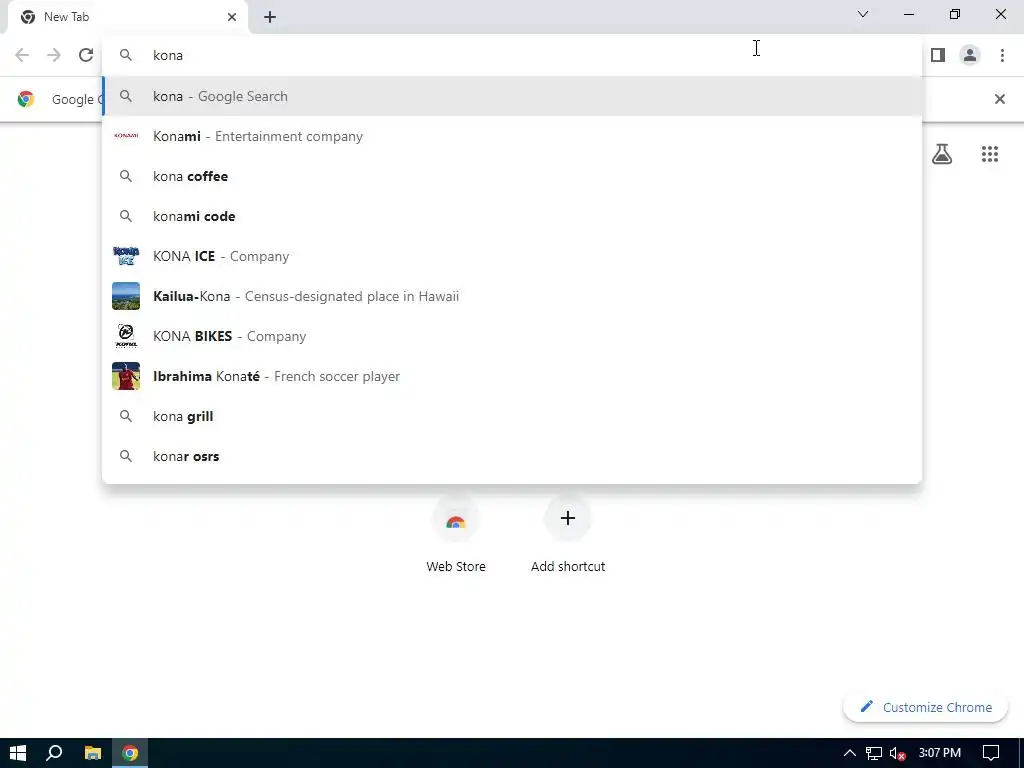The image size is (1024, 768).
Task: Click the 3:07 PM clock
Action: [x=939, y=753]
